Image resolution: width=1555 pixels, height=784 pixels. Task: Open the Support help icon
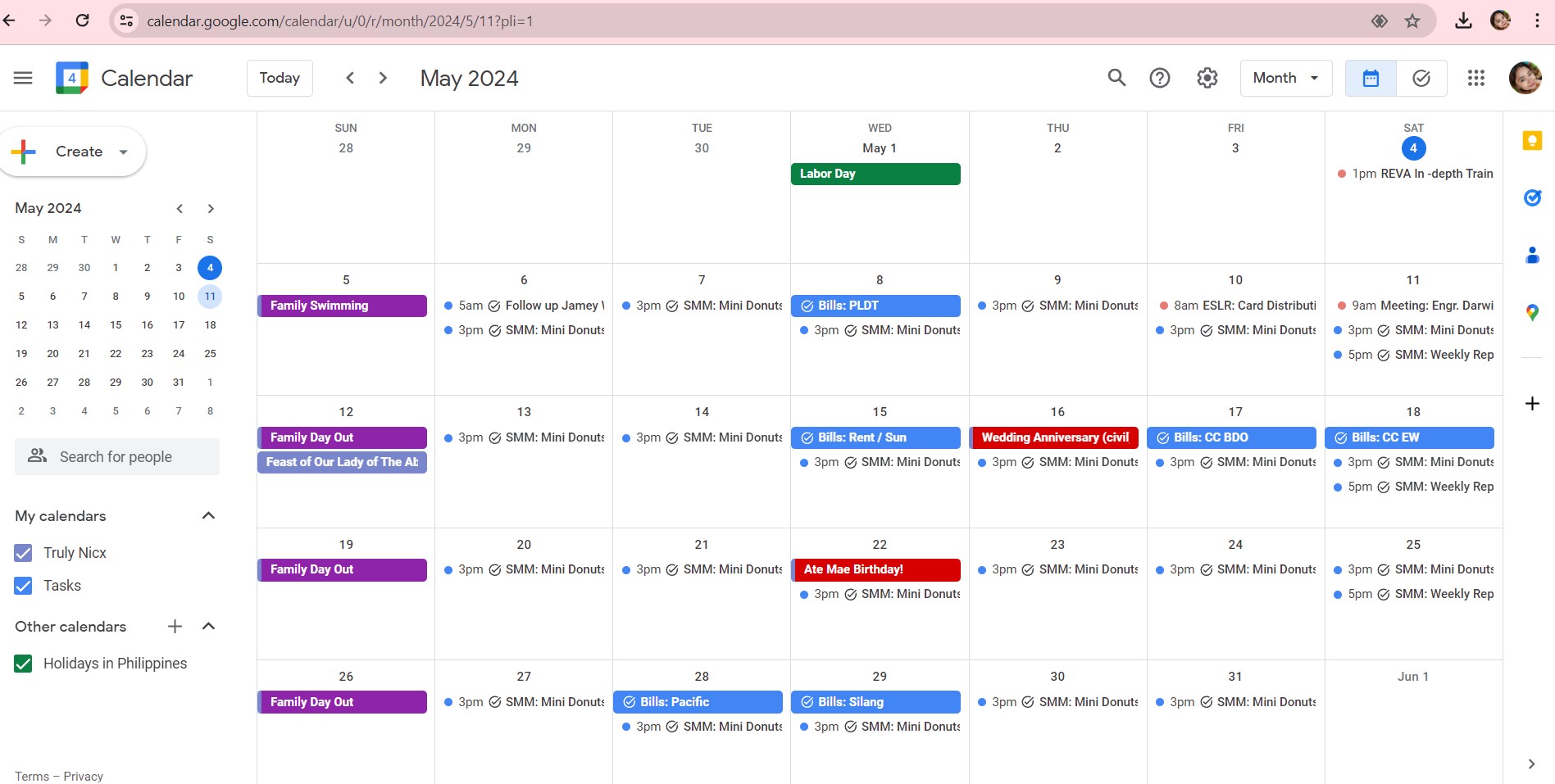1160,78
